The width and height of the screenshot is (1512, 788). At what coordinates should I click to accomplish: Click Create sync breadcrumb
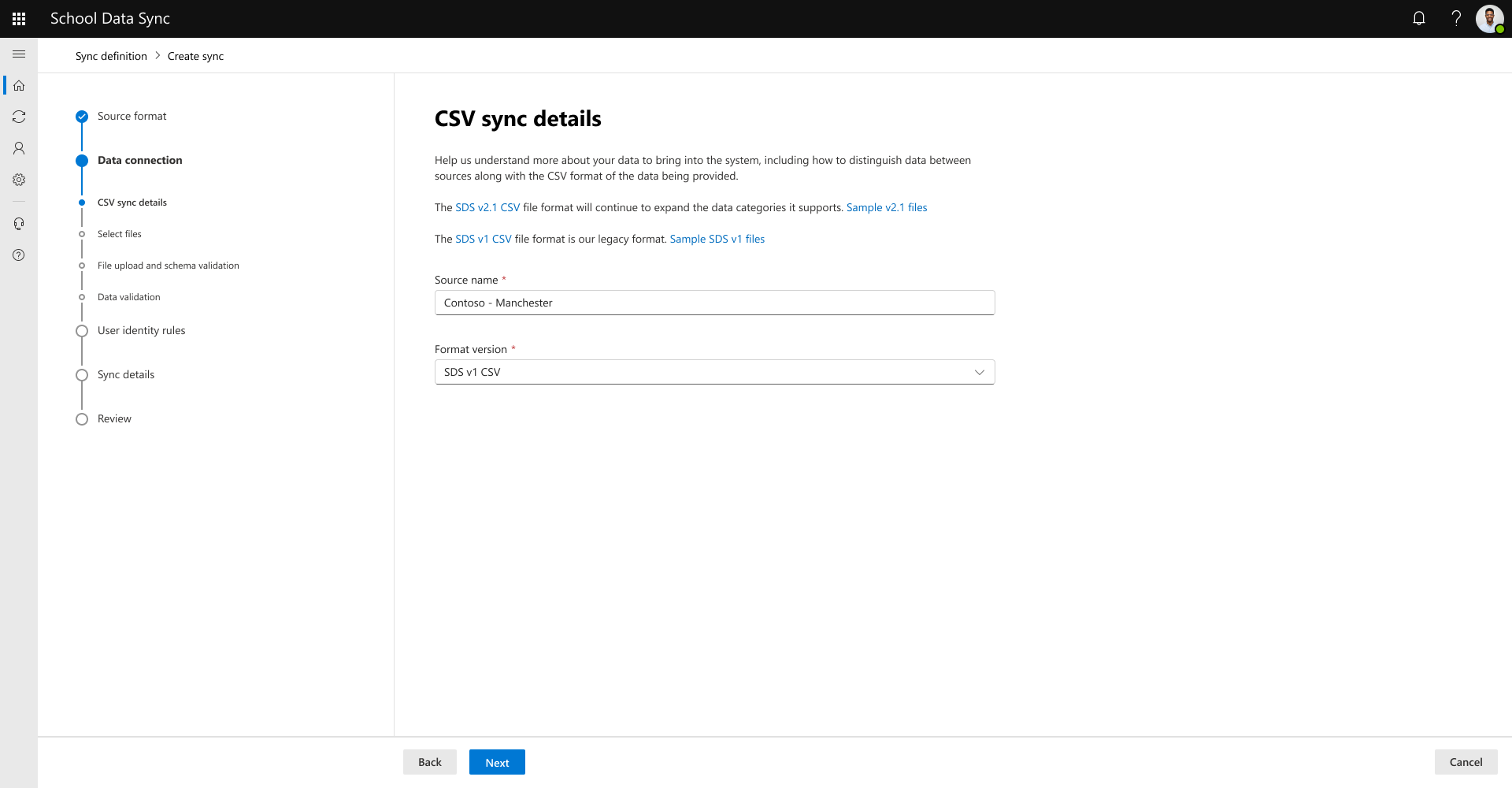click(x=195, y=56)
